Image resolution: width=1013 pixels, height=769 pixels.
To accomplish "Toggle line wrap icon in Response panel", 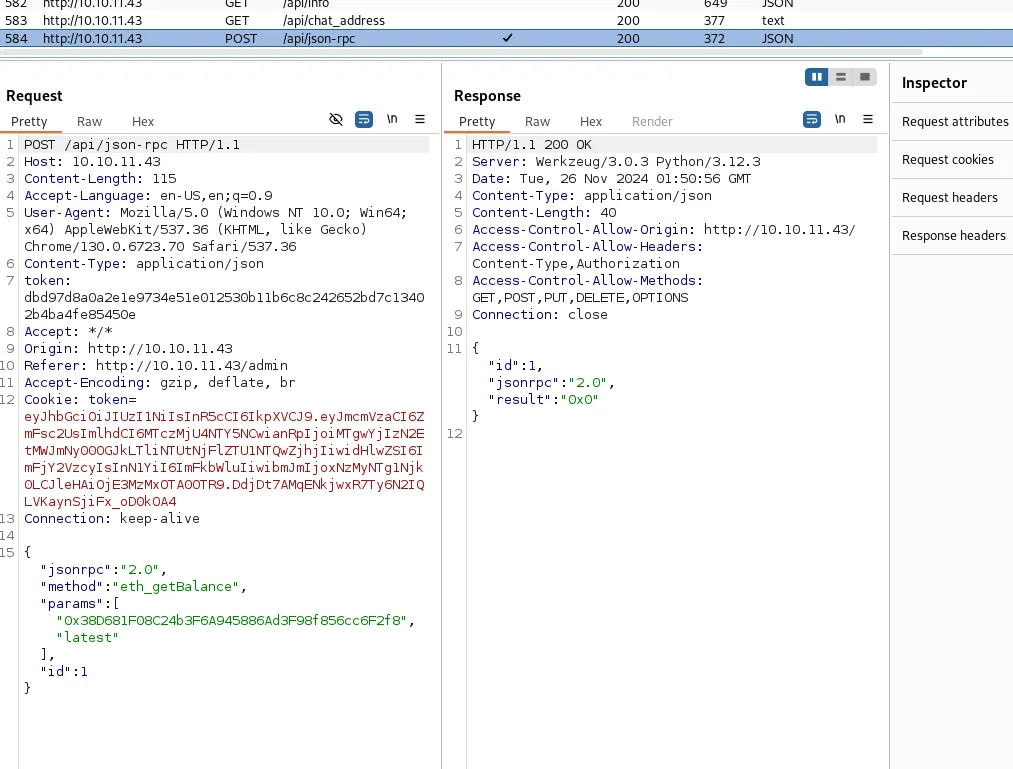I will tap(811, 120).
